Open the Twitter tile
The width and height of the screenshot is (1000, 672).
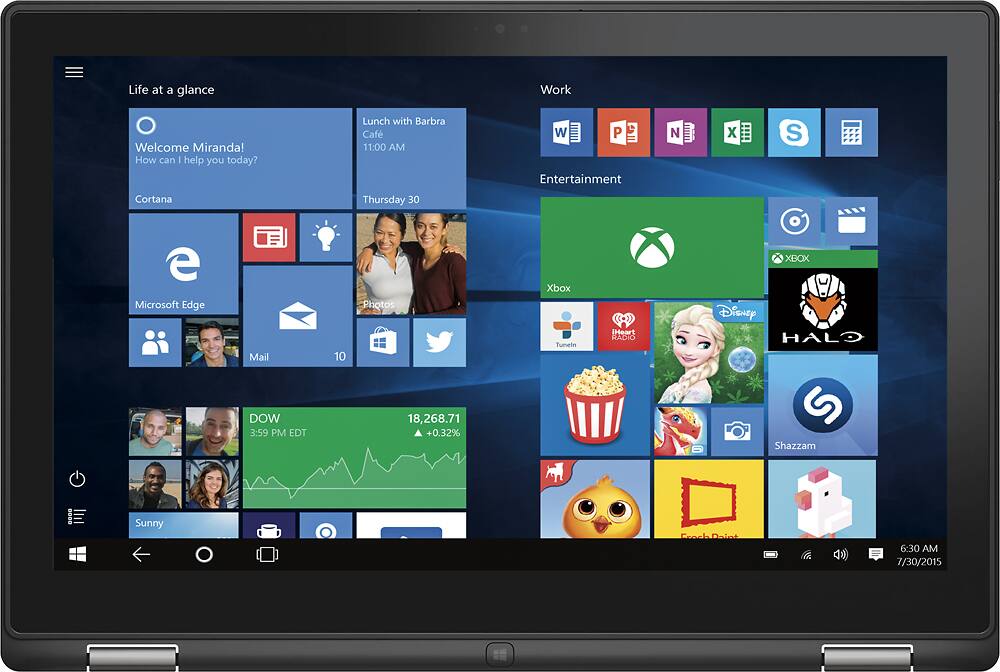[x=439, y=343]
